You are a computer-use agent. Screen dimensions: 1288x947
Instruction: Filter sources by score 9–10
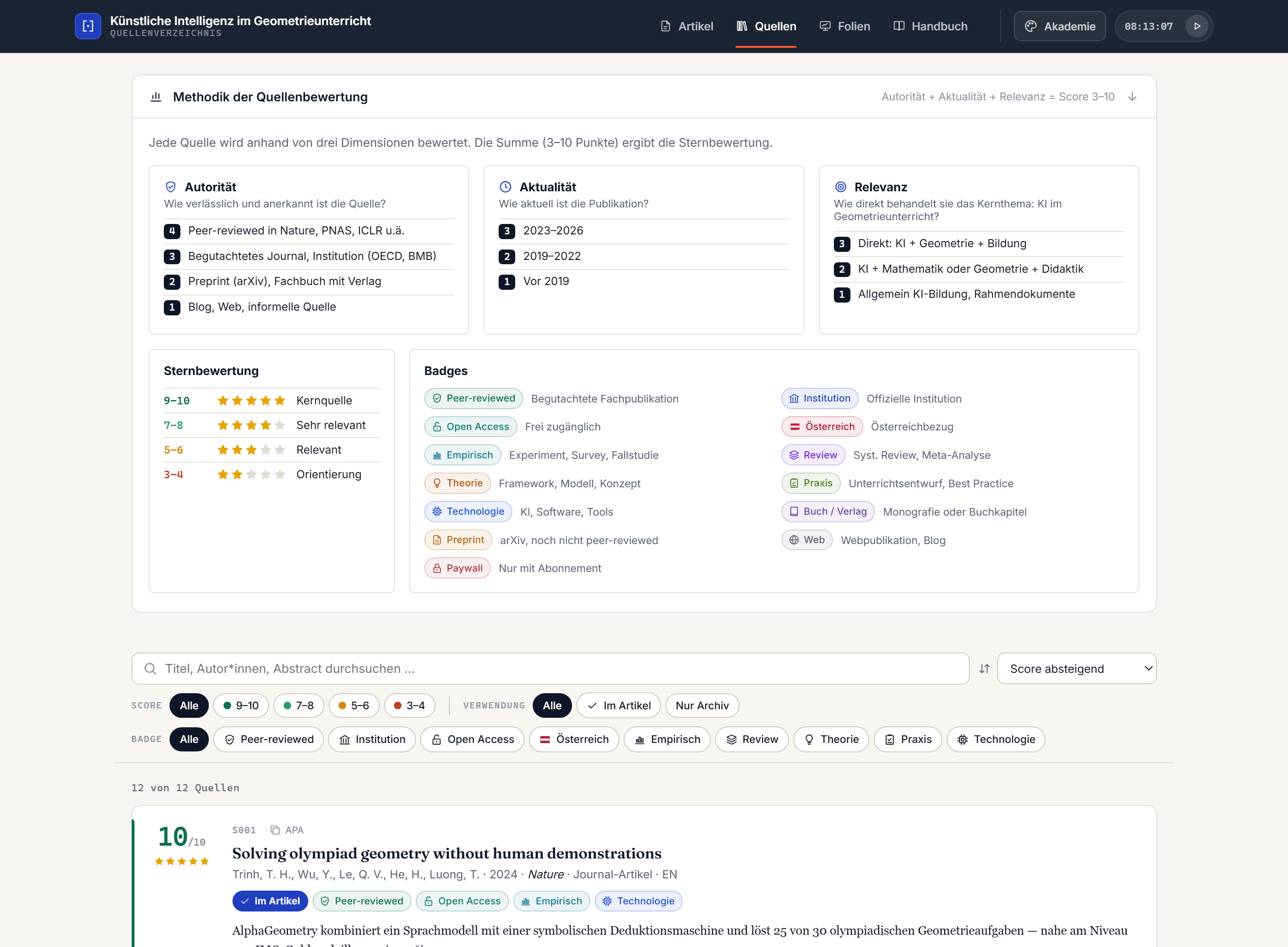(241, 706)
